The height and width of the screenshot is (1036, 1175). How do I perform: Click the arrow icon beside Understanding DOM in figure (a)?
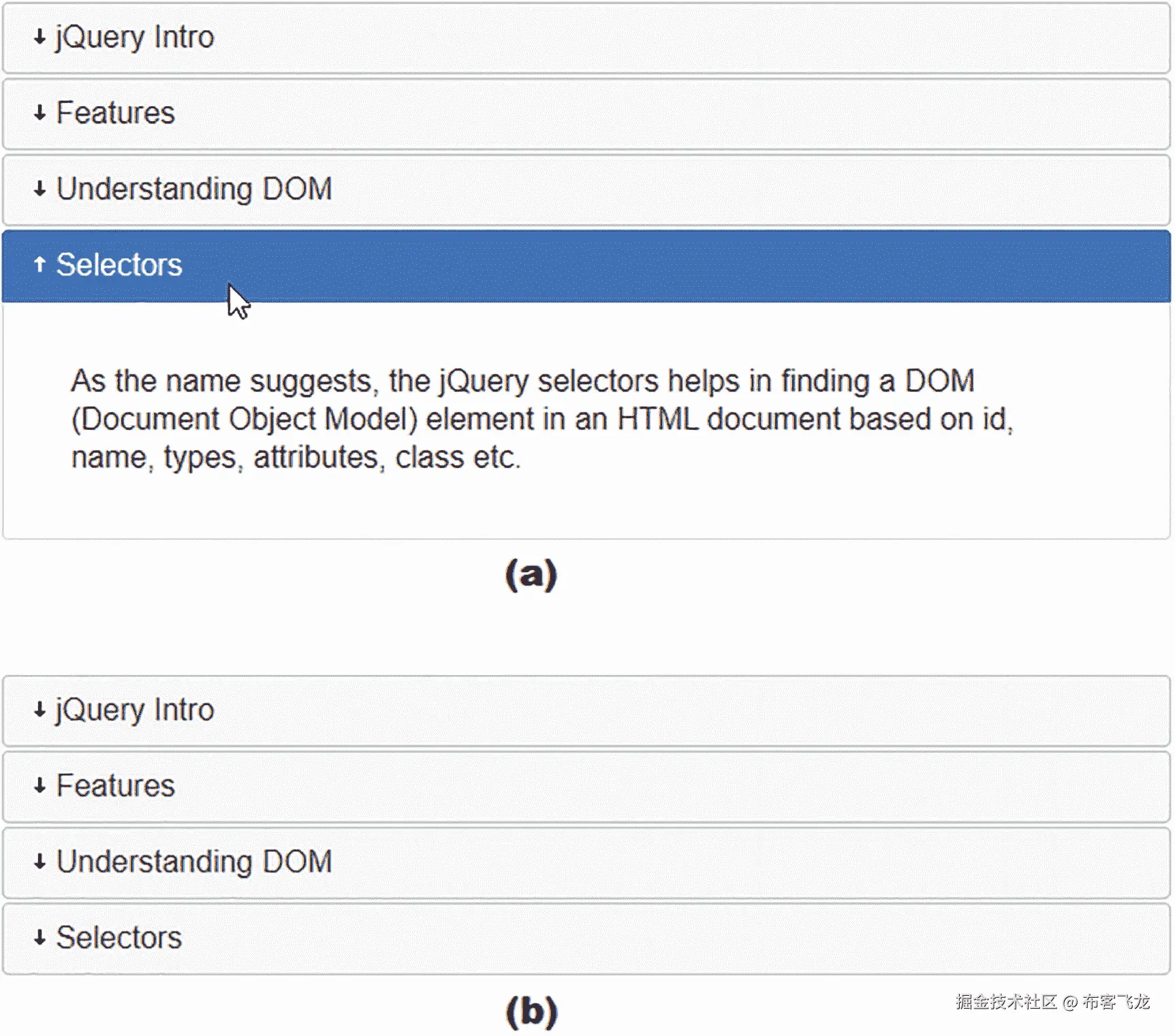click(x=40, y=189)
